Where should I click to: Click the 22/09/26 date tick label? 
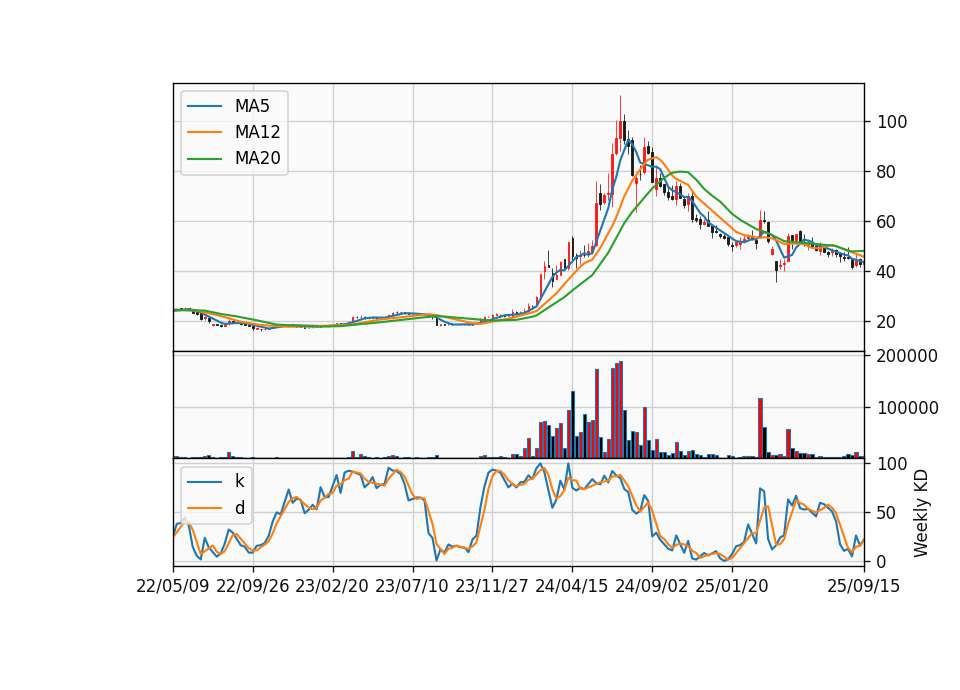click(253, 586)
